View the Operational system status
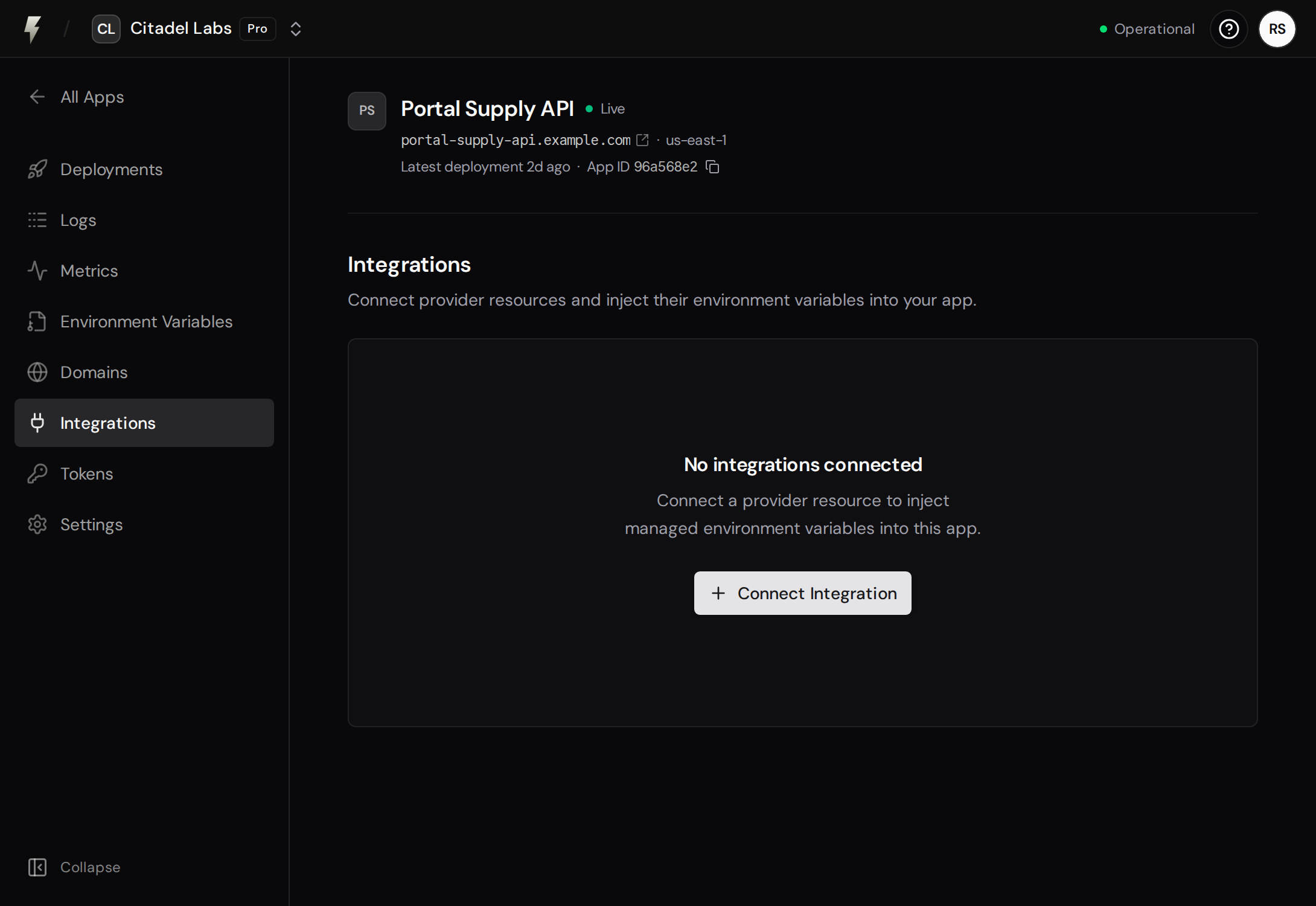Screen dimensions: 1316x906 (x=1147, y=29)
